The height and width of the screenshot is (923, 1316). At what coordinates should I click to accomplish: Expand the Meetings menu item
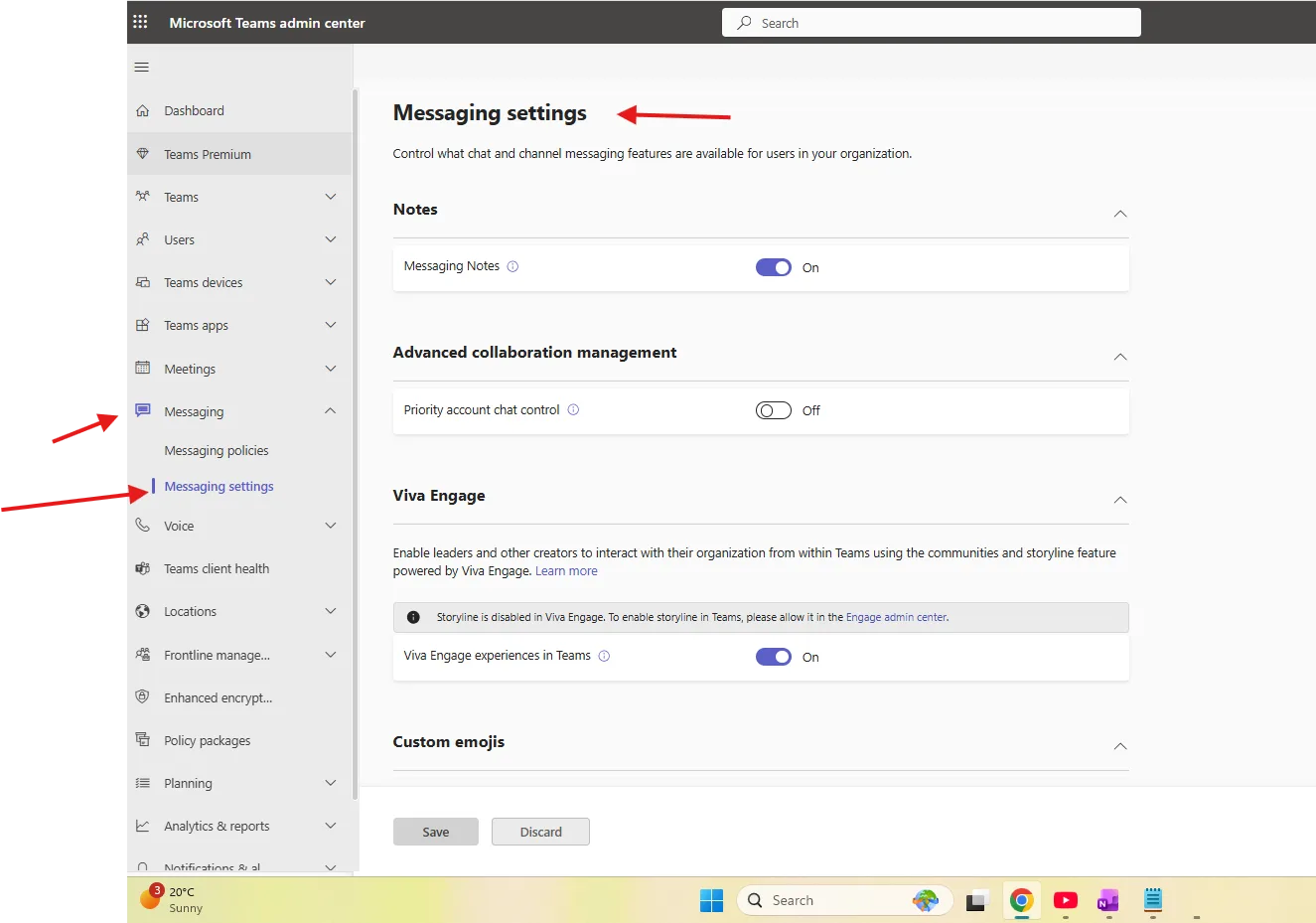point(330,369)
